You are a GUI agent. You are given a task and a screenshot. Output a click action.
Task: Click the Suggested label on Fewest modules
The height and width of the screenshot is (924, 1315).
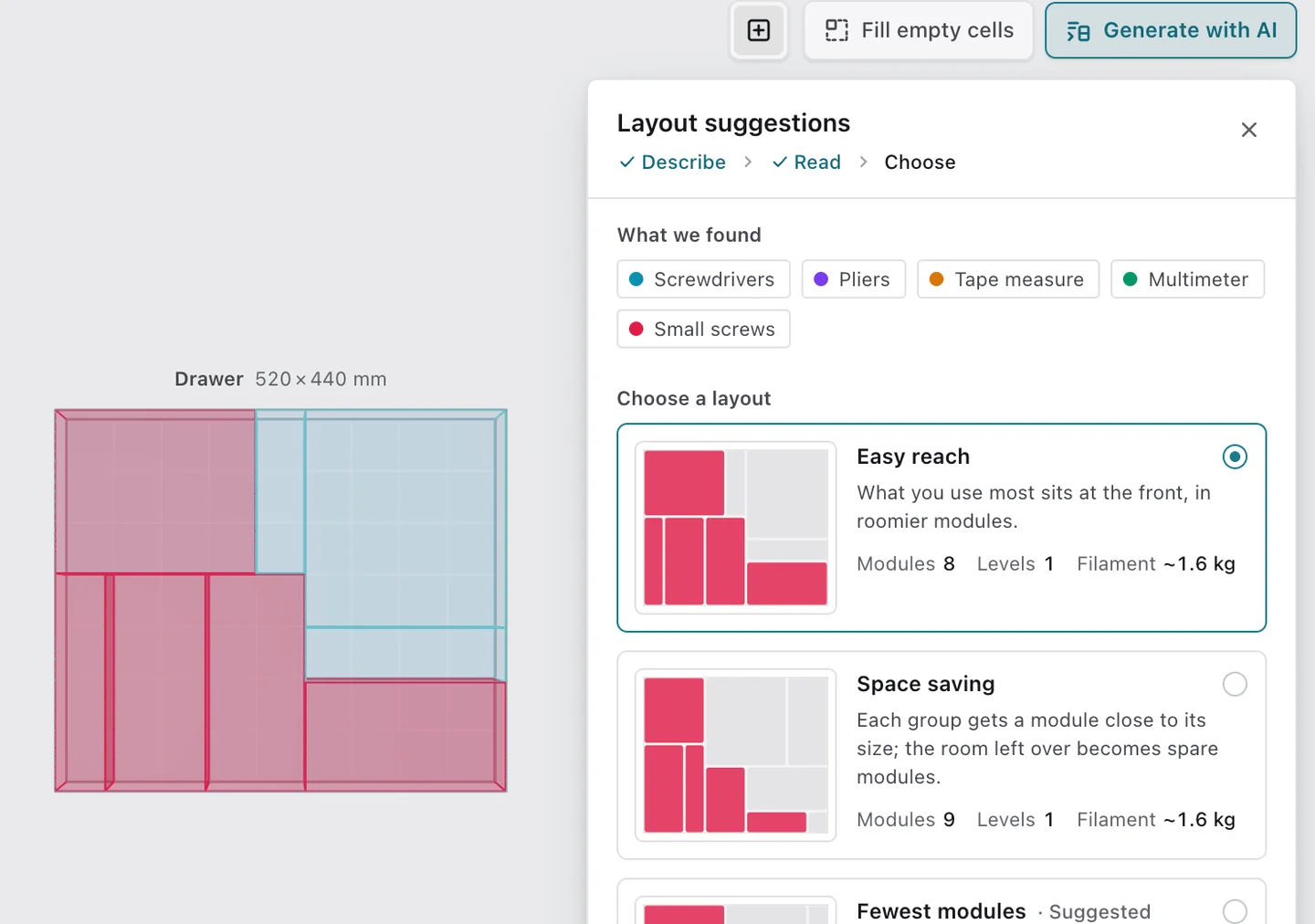(1099, 912)
